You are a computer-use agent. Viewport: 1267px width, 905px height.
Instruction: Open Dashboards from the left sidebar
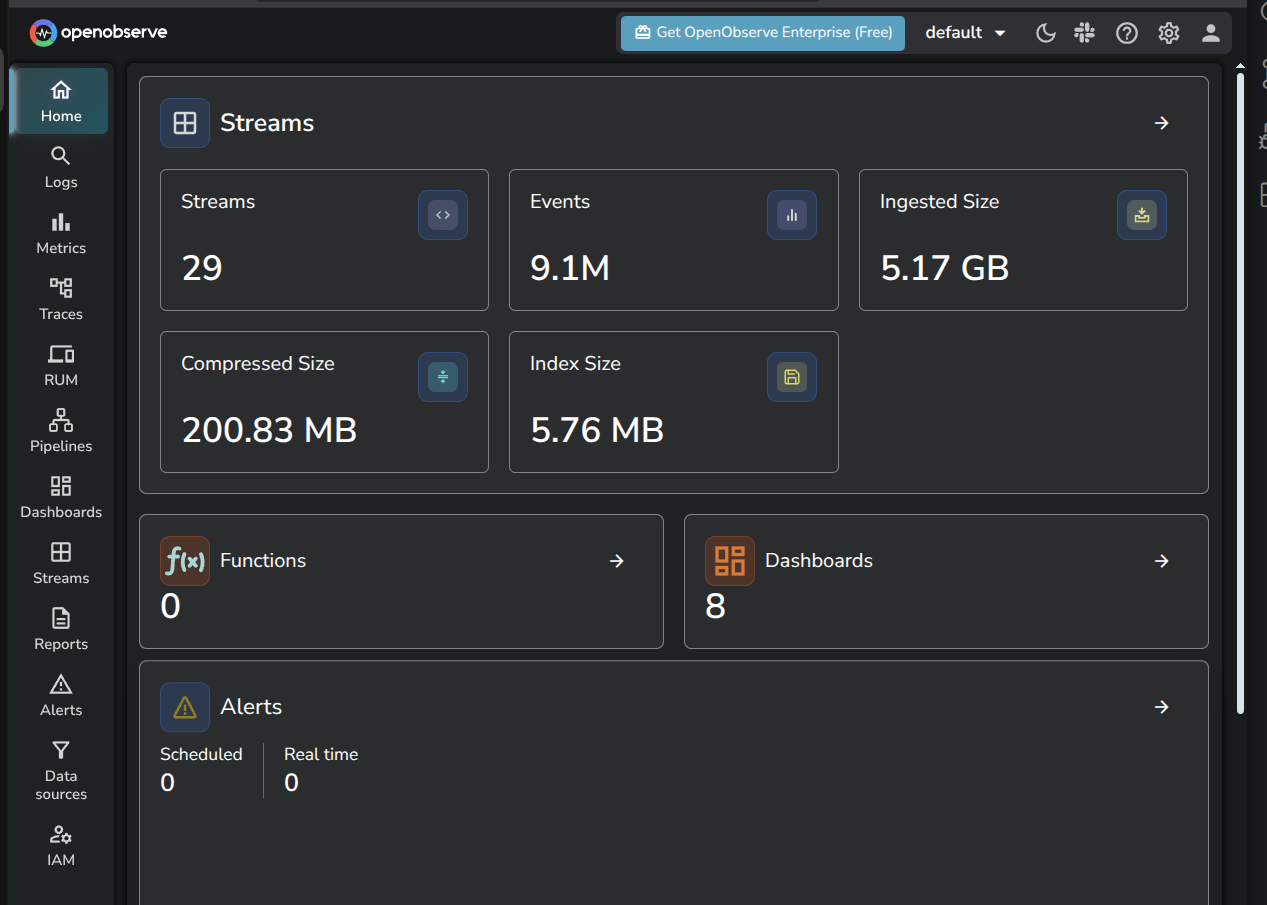61,497
